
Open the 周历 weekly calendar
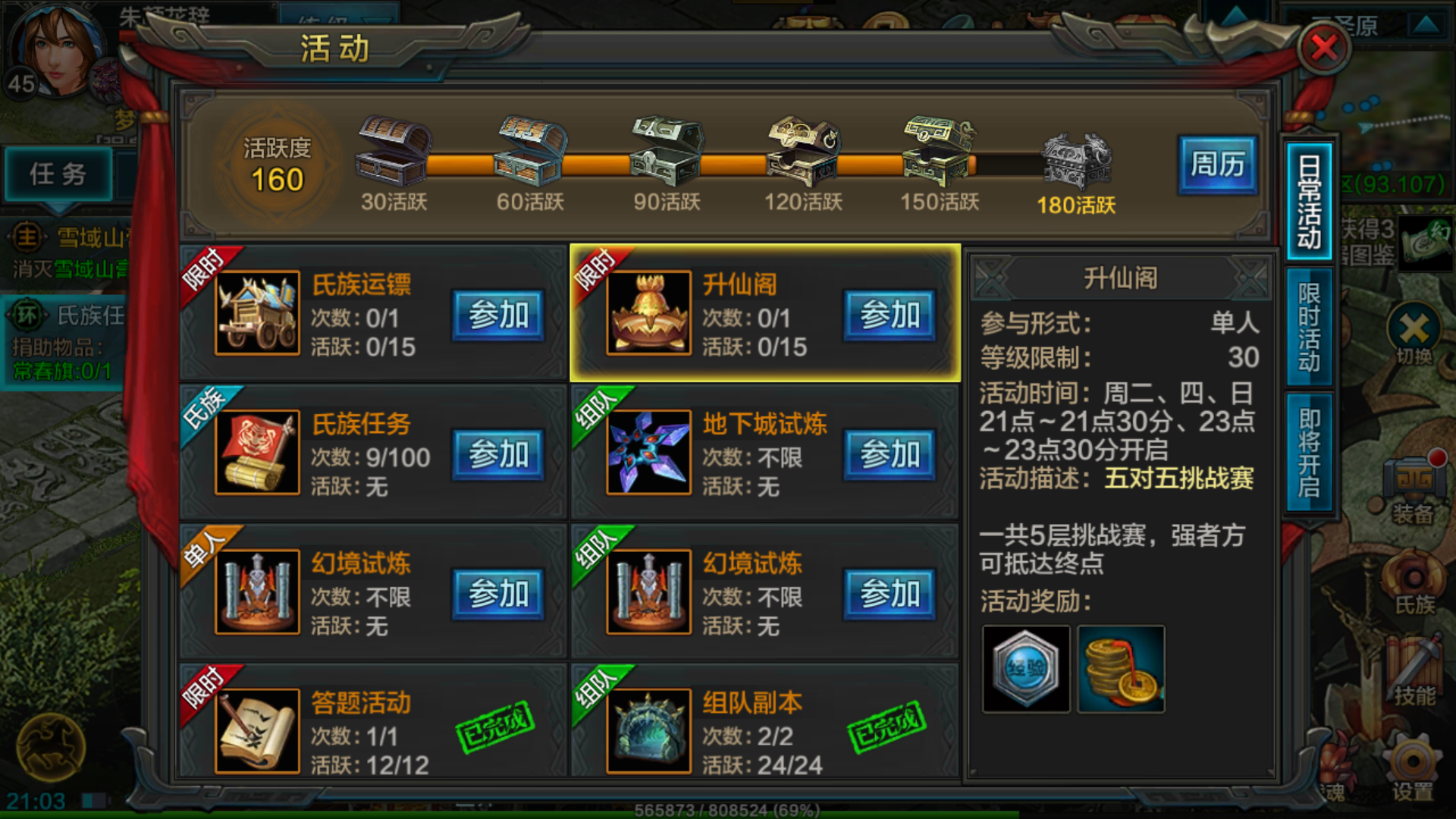1217,164
